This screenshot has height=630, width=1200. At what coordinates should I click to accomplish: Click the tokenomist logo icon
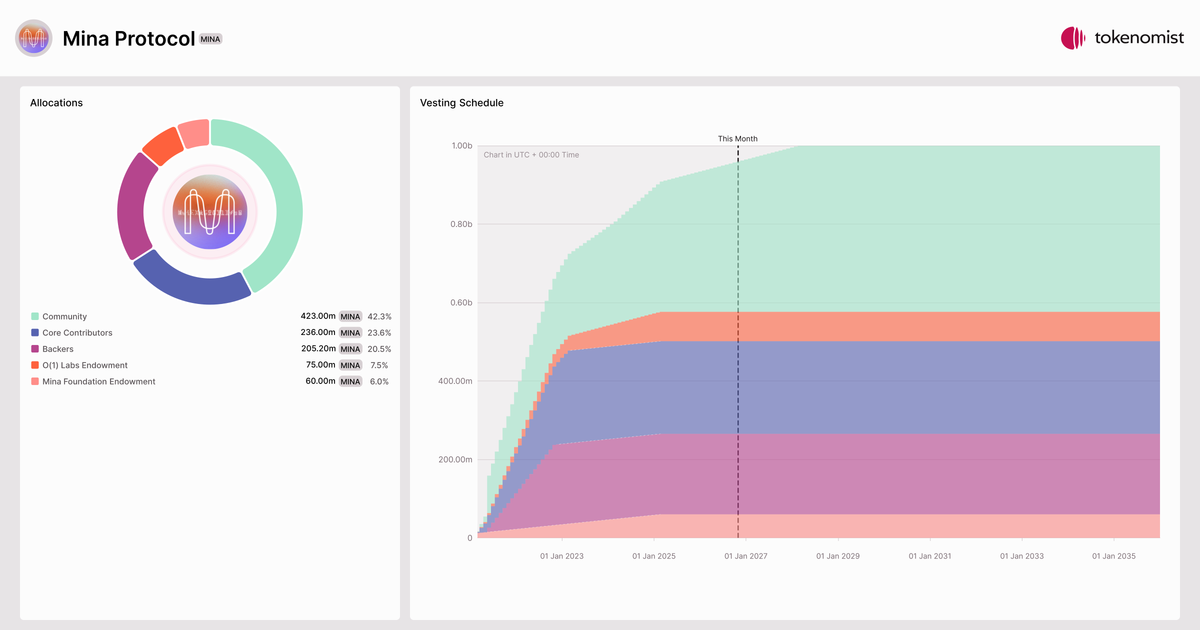[x=1073, y=38]
